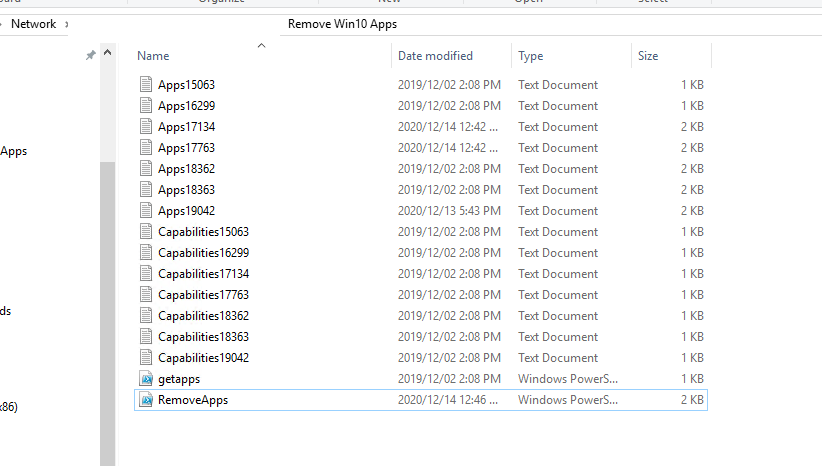This screenshot has width=822, height=466.
Task: Select the Apps17134 file icon
Action: [x=146, y=127]
